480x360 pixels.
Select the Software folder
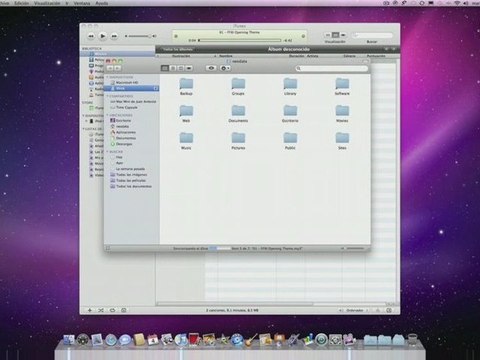(x=342, y=86)
